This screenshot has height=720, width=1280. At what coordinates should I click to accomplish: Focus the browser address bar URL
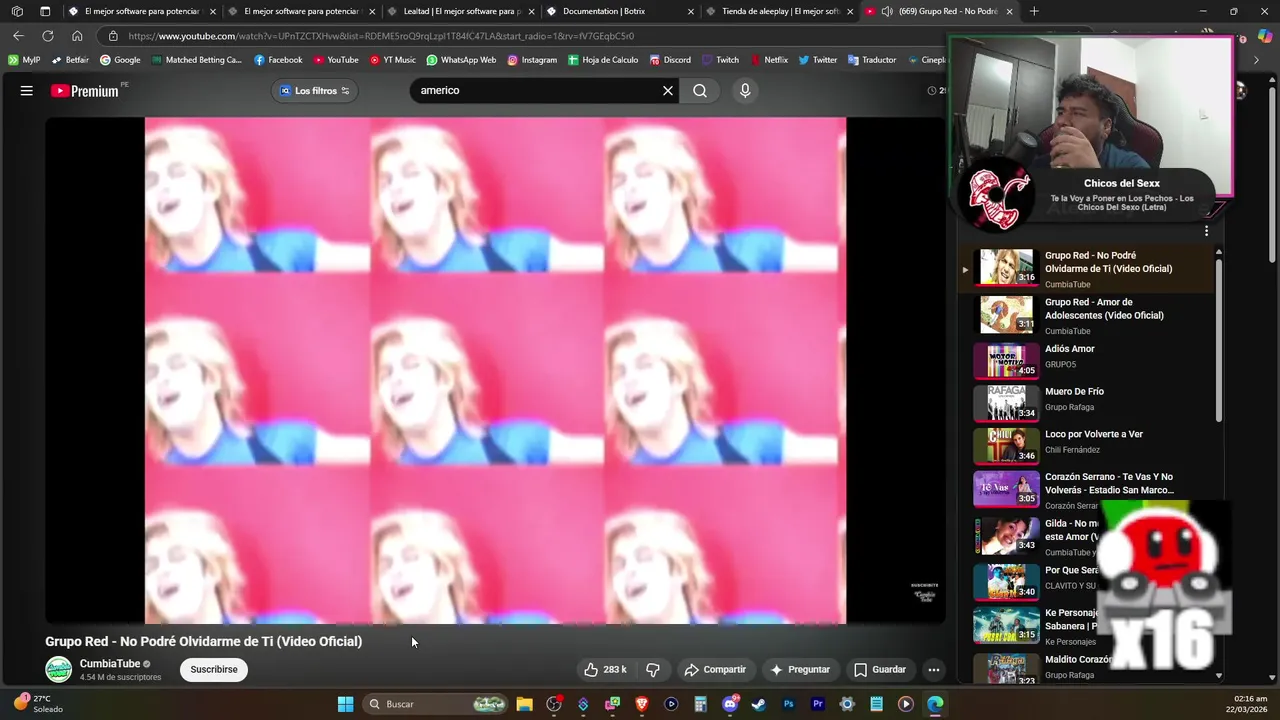520,36
